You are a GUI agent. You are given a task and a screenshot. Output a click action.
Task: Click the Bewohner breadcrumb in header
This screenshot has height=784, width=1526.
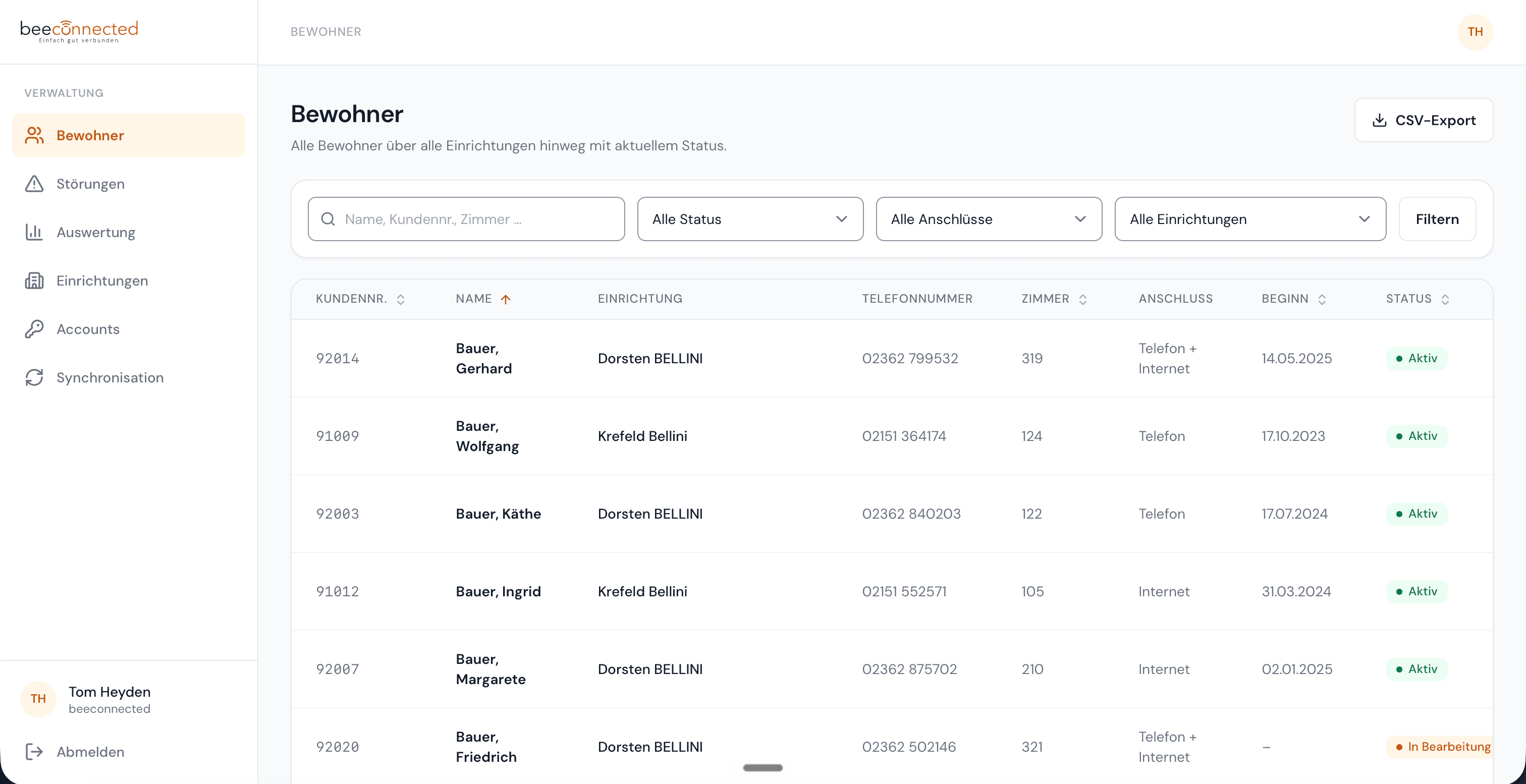326,32
